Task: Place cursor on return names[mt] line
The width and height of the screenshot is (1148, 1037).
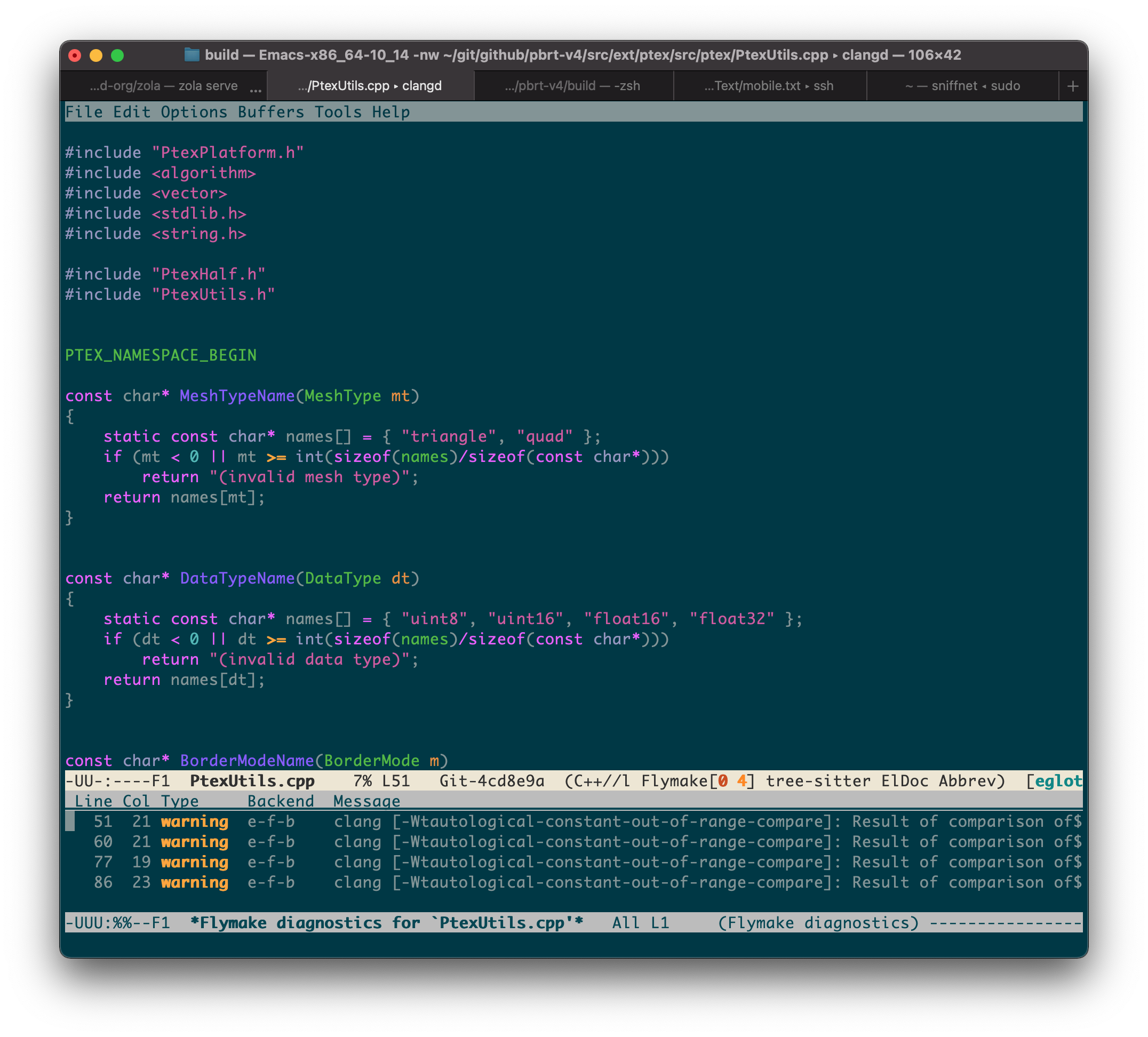Action: (185, 497)
